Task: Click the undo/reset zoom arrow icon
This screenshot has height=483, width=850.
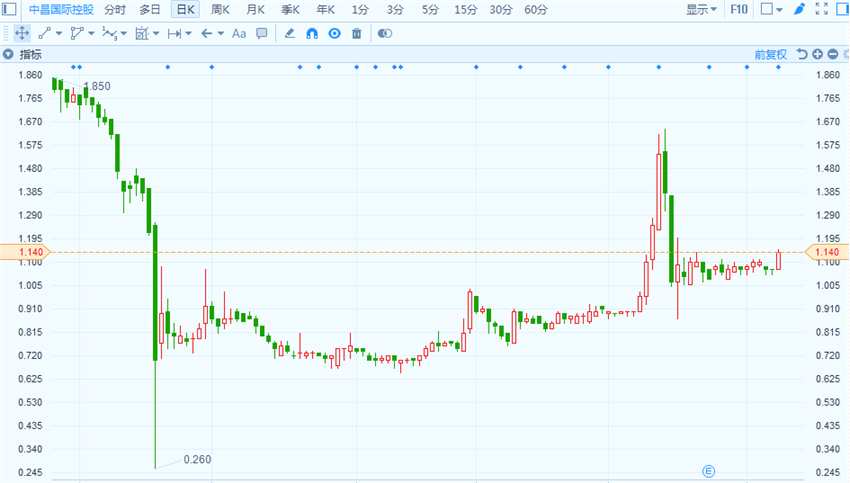Action: click(802, 54)
